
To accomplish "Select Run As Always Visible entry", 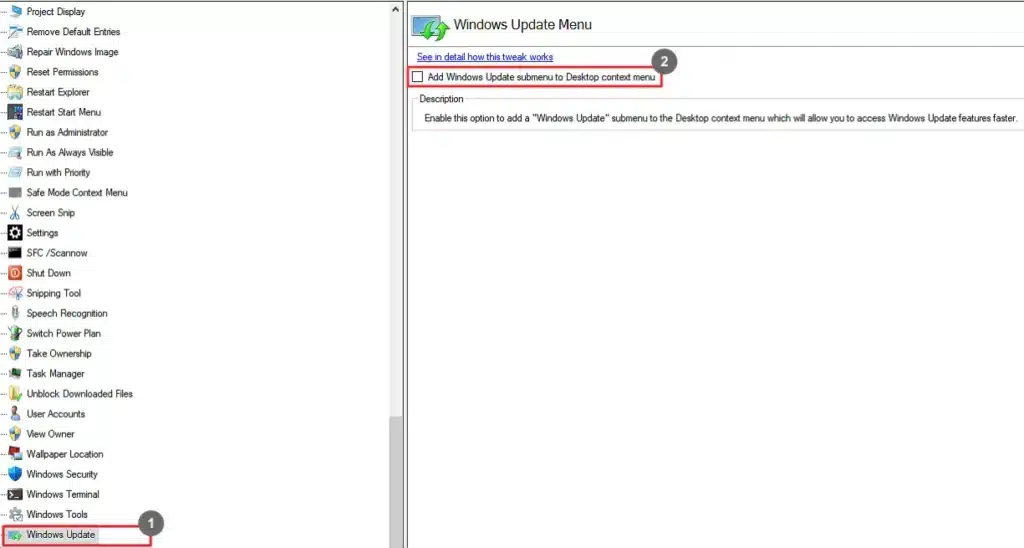I will point(69,152).
